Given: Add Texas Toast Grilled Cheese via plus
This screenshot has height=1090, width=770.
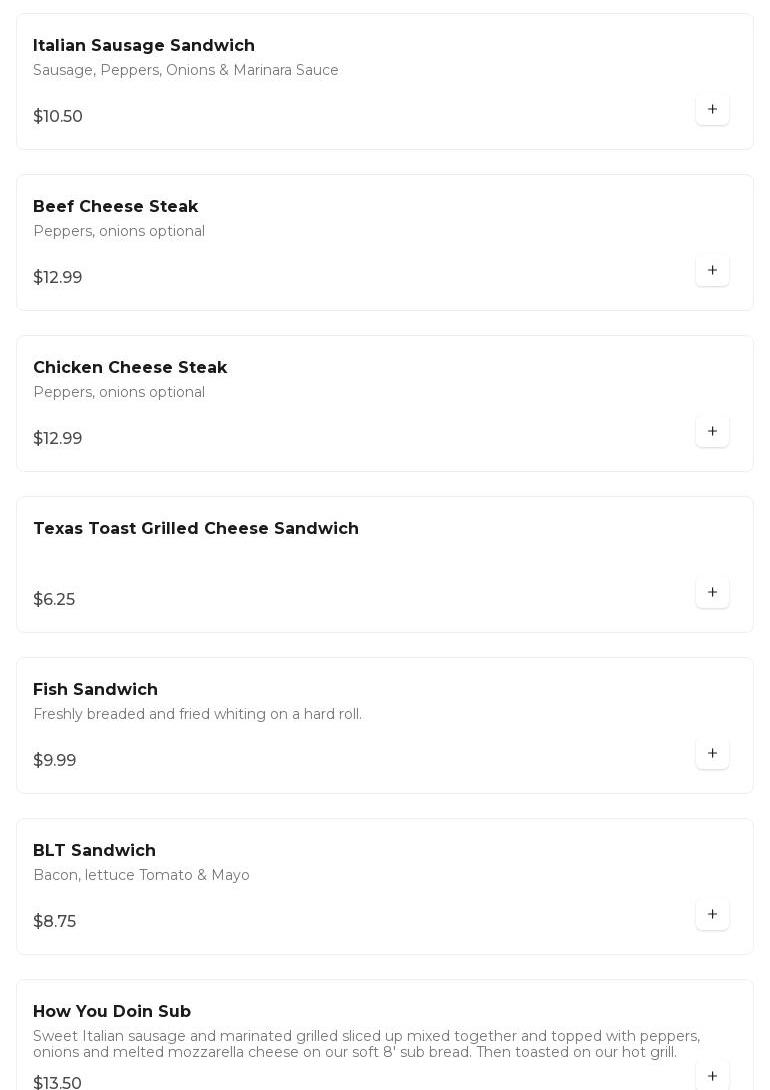Looking at the screenshot, I should click(712, 592).
